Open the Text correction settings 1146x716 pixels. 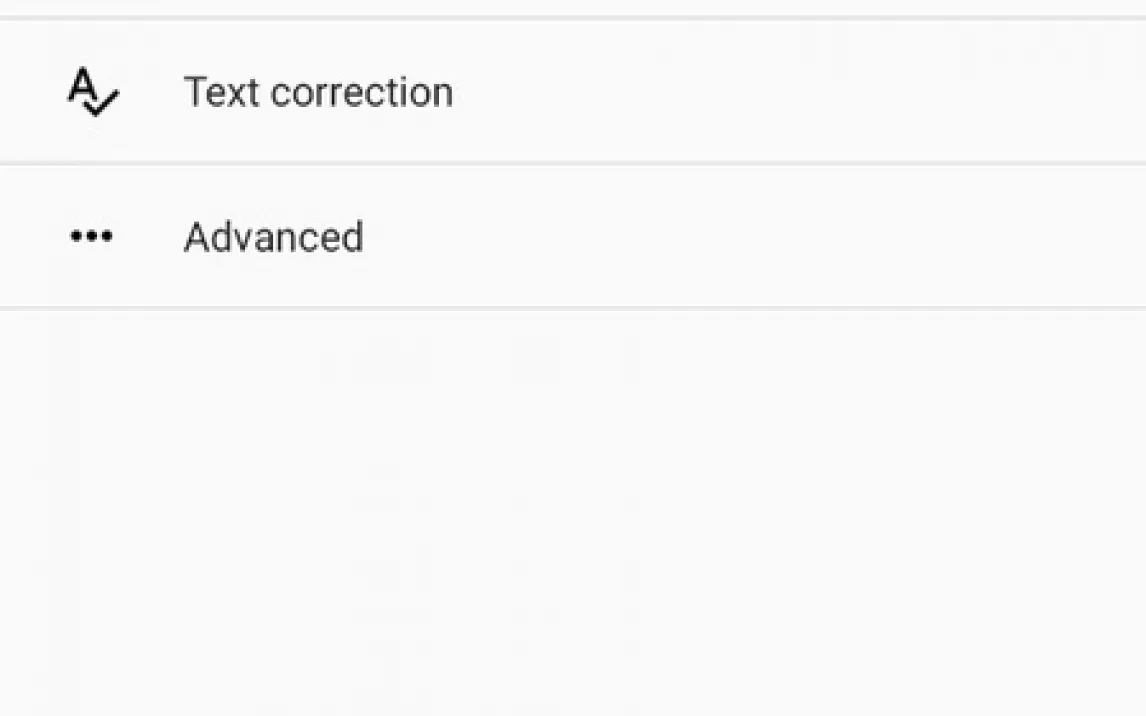(318, 92)
